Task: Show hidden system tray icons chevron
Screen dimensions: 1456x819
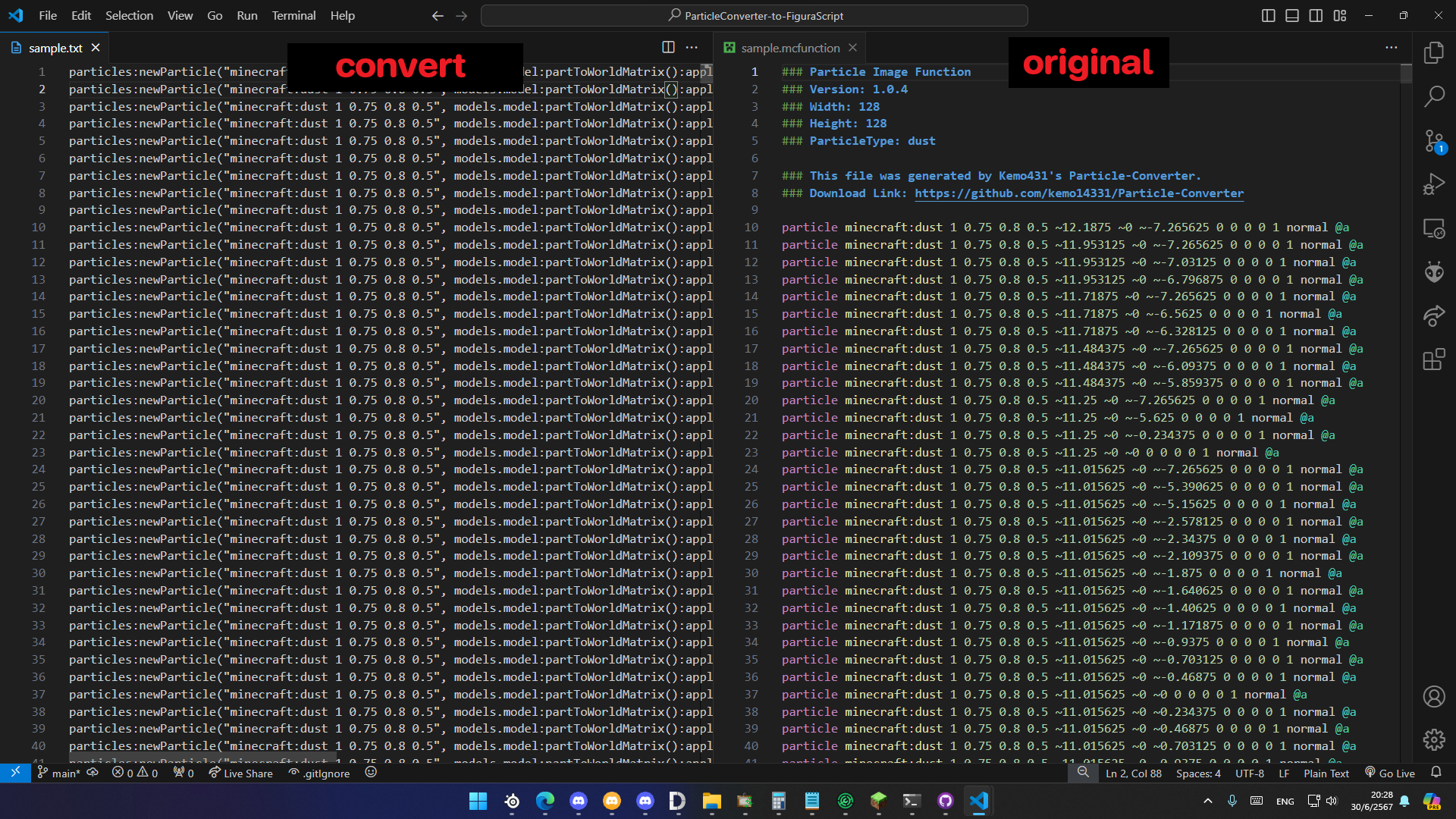Action: (x=1208, y=801)
